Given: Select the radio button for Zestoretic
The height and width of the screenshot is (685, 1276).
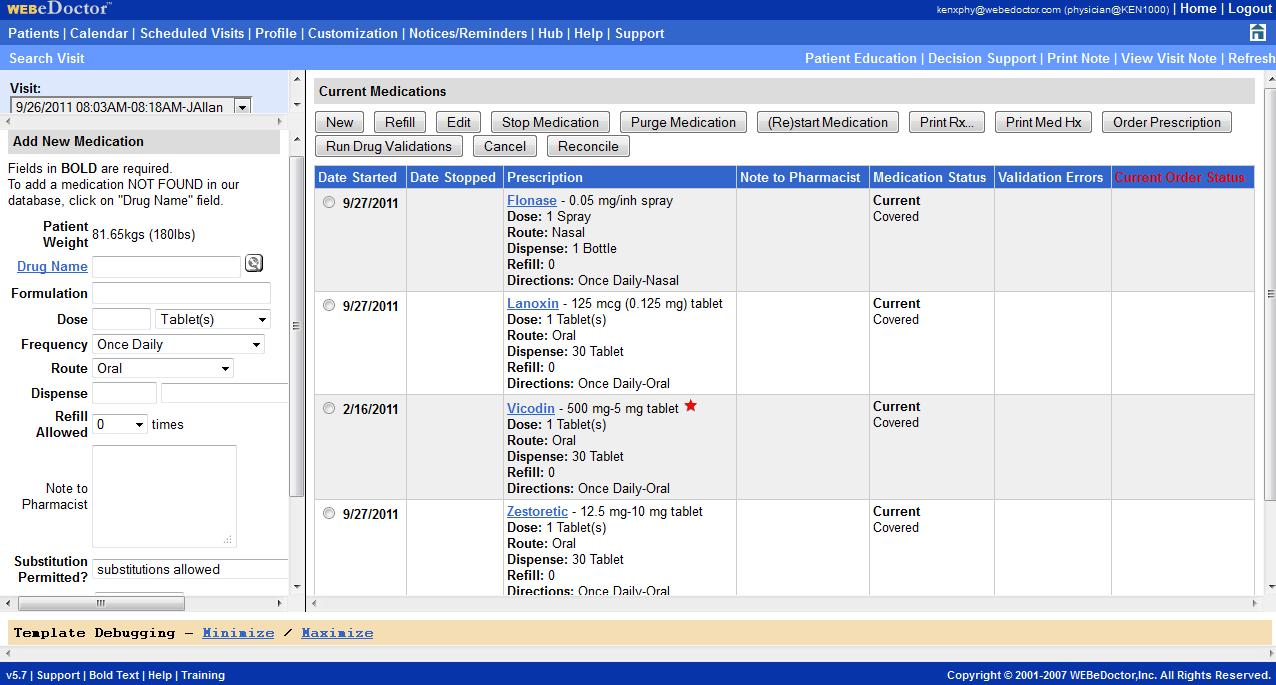Looking at the screenshot, I should click(330, 512).
